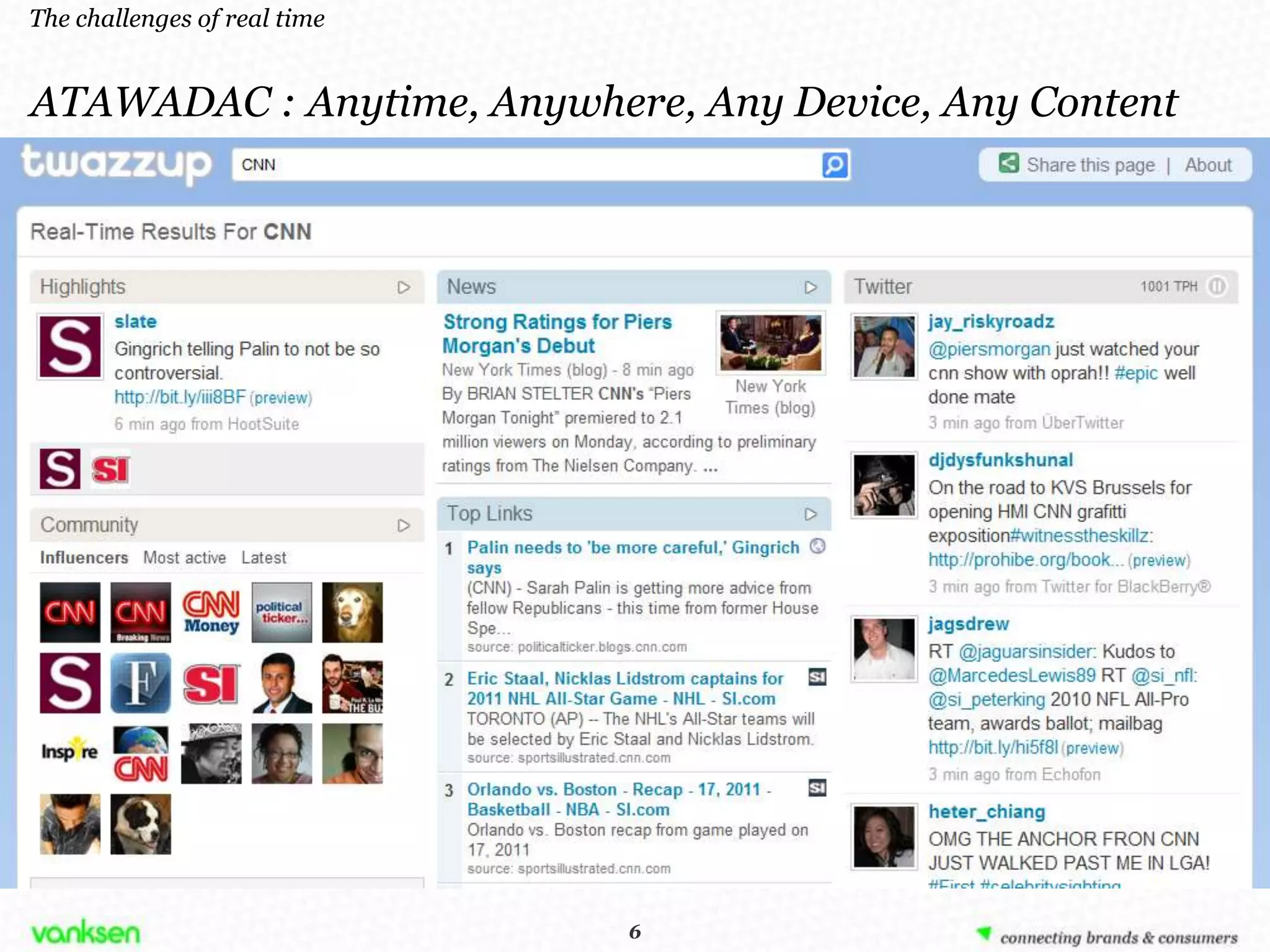The width and height of the screenshot is (1270, 952).
Task: Open the prohibe.org/book link
Action: click(1026, 560)
